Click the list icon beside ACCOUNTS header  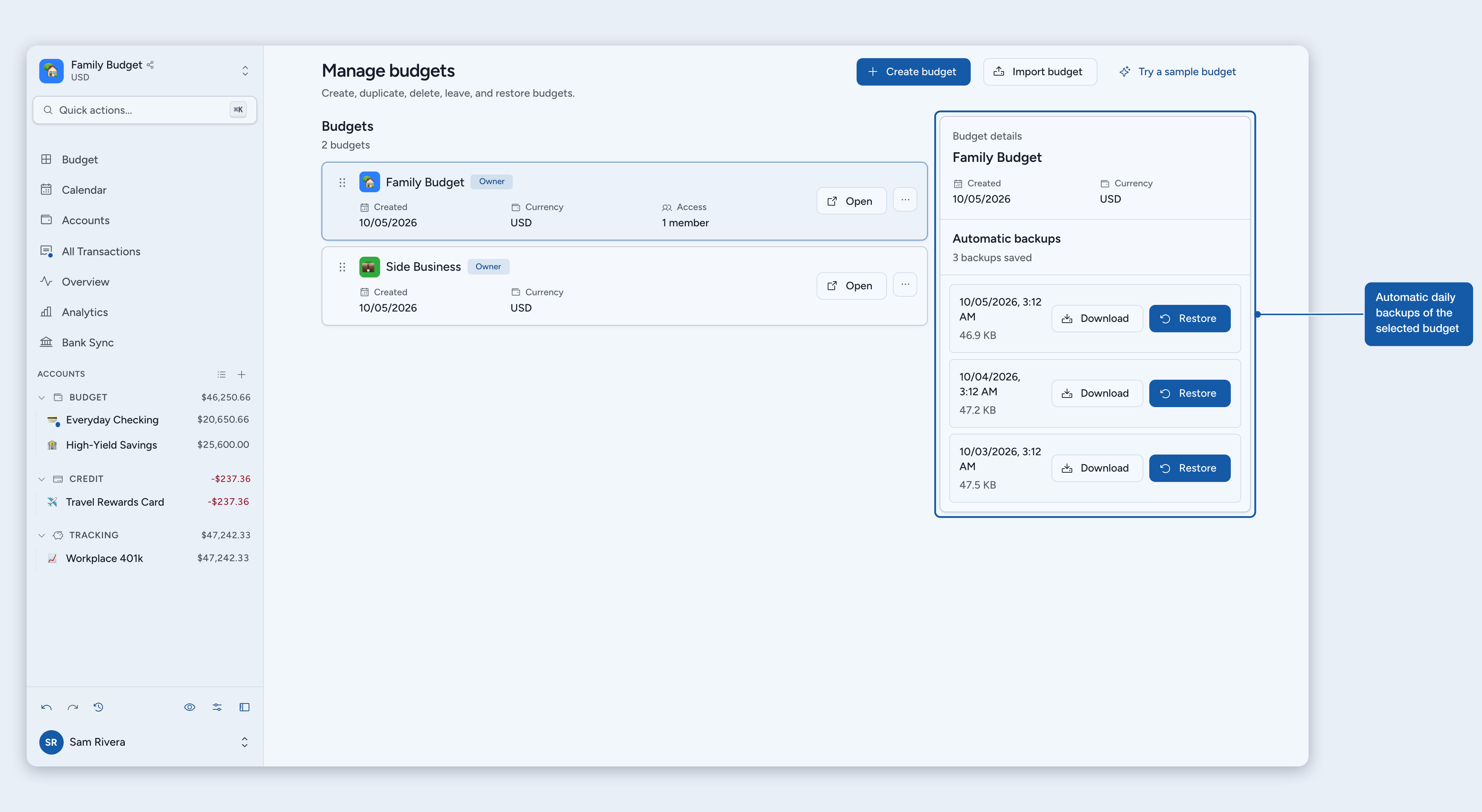(x=222, y=375)
